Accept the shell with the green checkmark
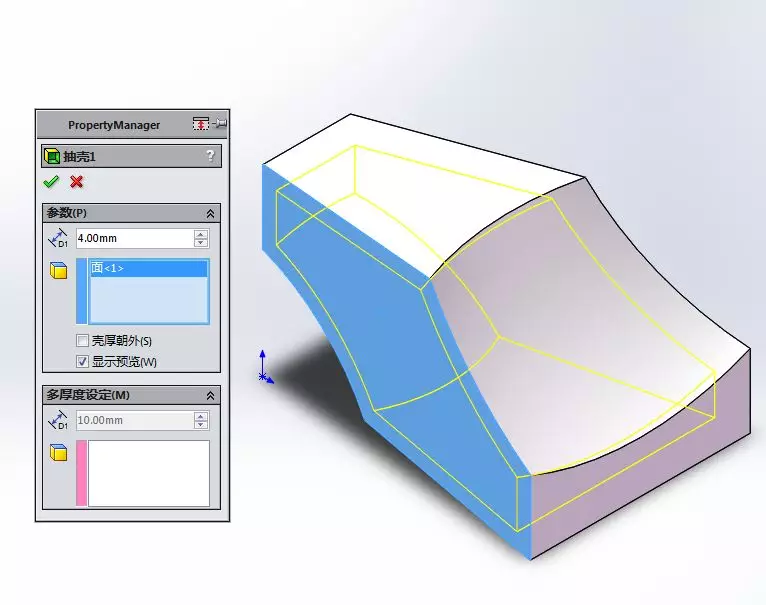 click(x=51, y=182)
